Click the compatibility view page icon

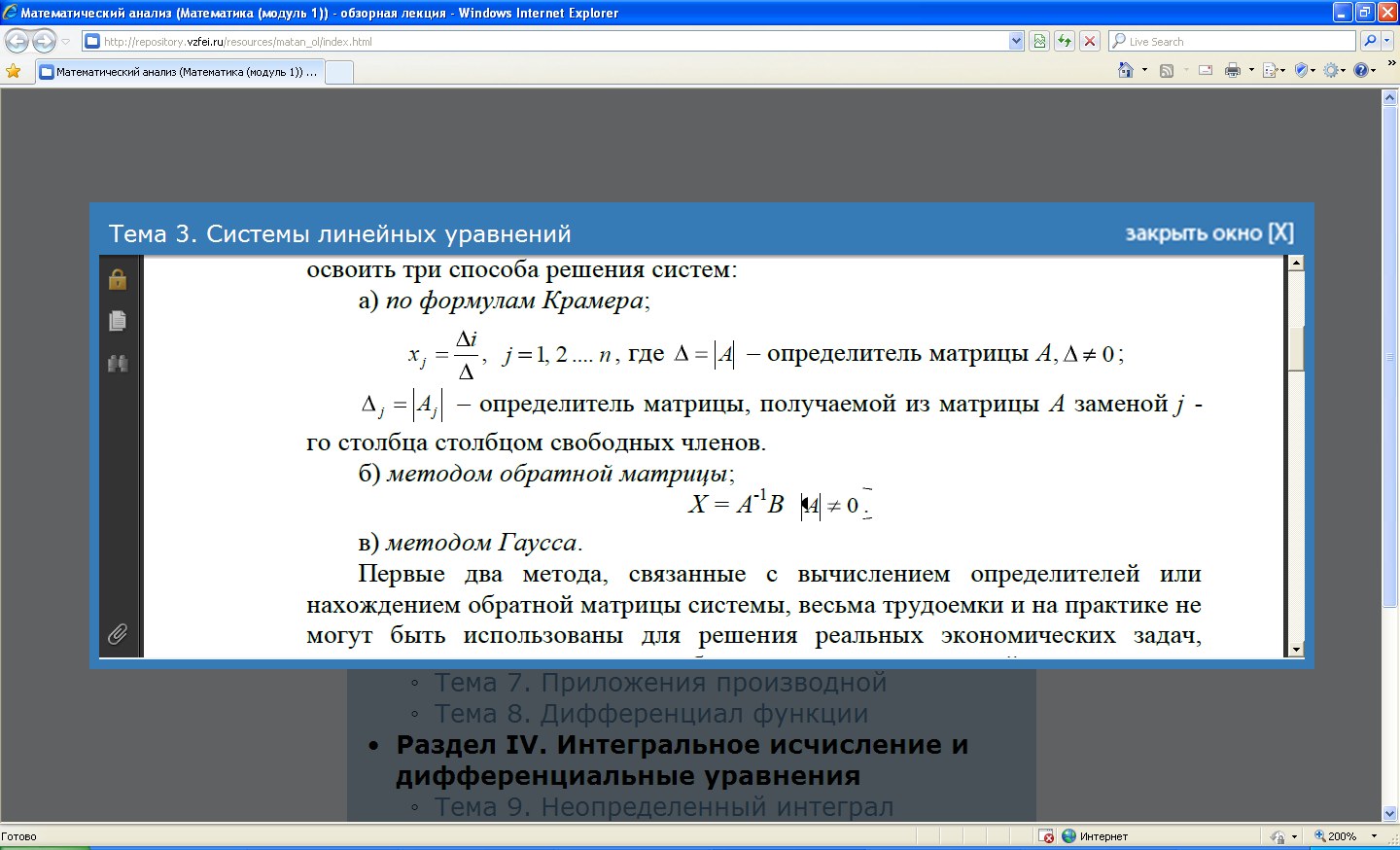(1039, 41)
